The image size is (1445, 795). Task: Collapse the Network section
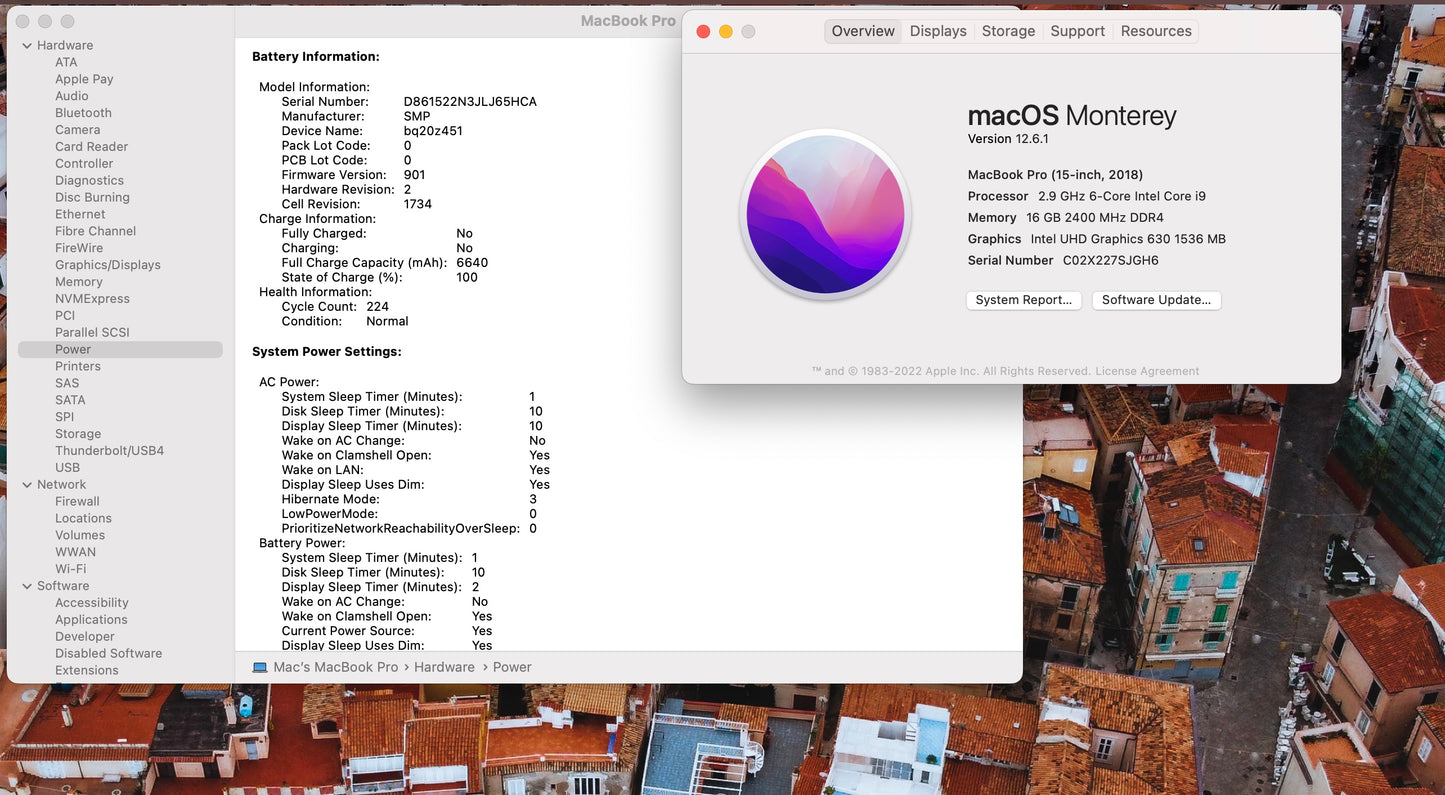point(27,484)
